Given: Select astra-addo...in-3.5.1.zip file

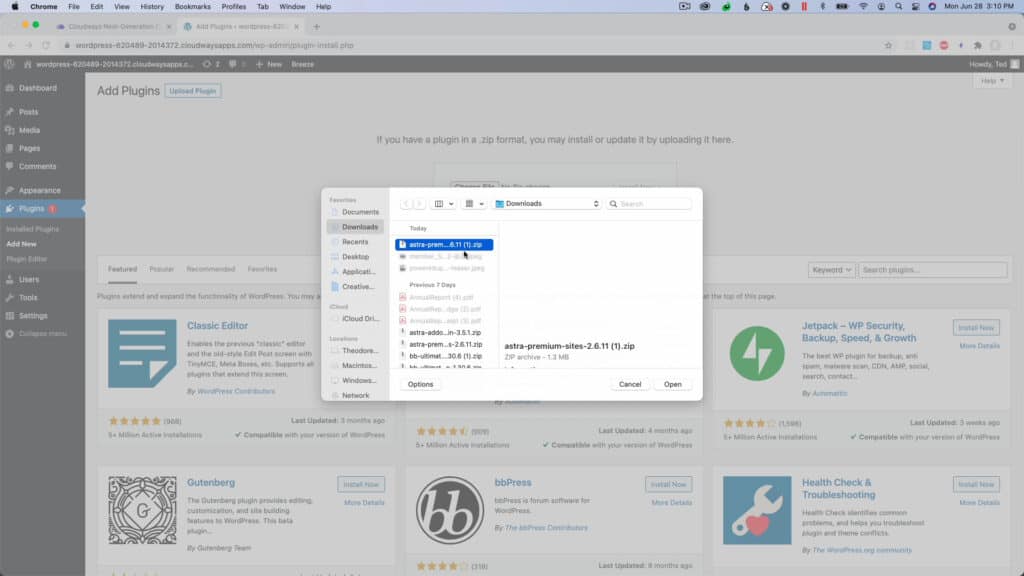Looking at the screenshot, I should [444, 332].
